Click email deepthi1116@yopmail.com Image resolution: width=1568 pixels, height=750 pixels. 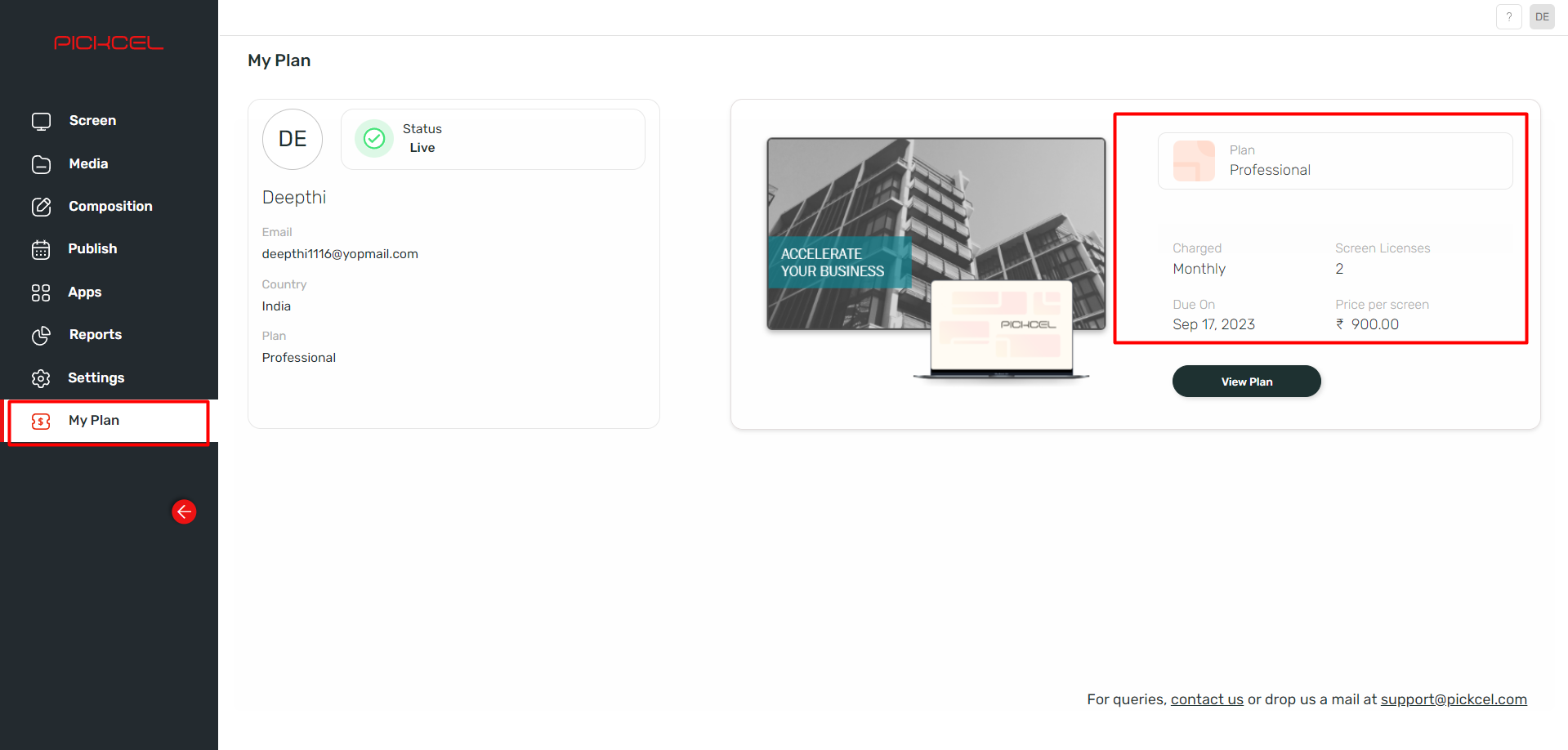(340, 254)
